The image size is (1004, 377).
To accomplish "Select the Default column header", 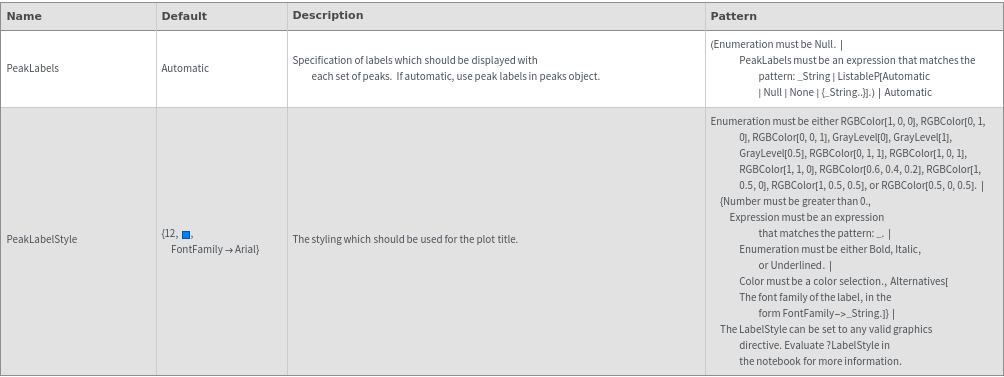I will point(184,17).
